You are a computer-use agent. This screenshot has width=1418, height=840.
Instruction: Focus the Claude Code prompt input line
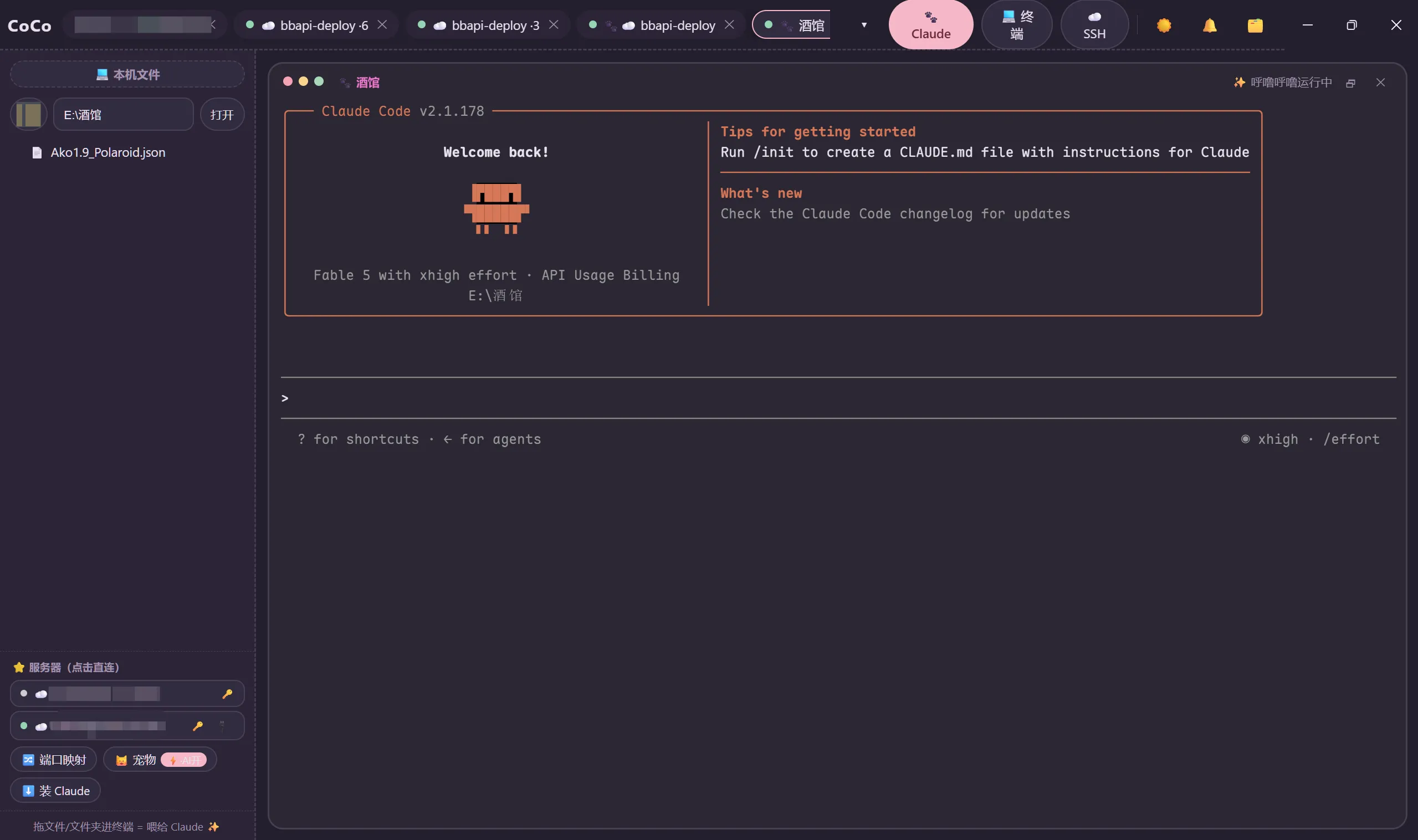838,398
